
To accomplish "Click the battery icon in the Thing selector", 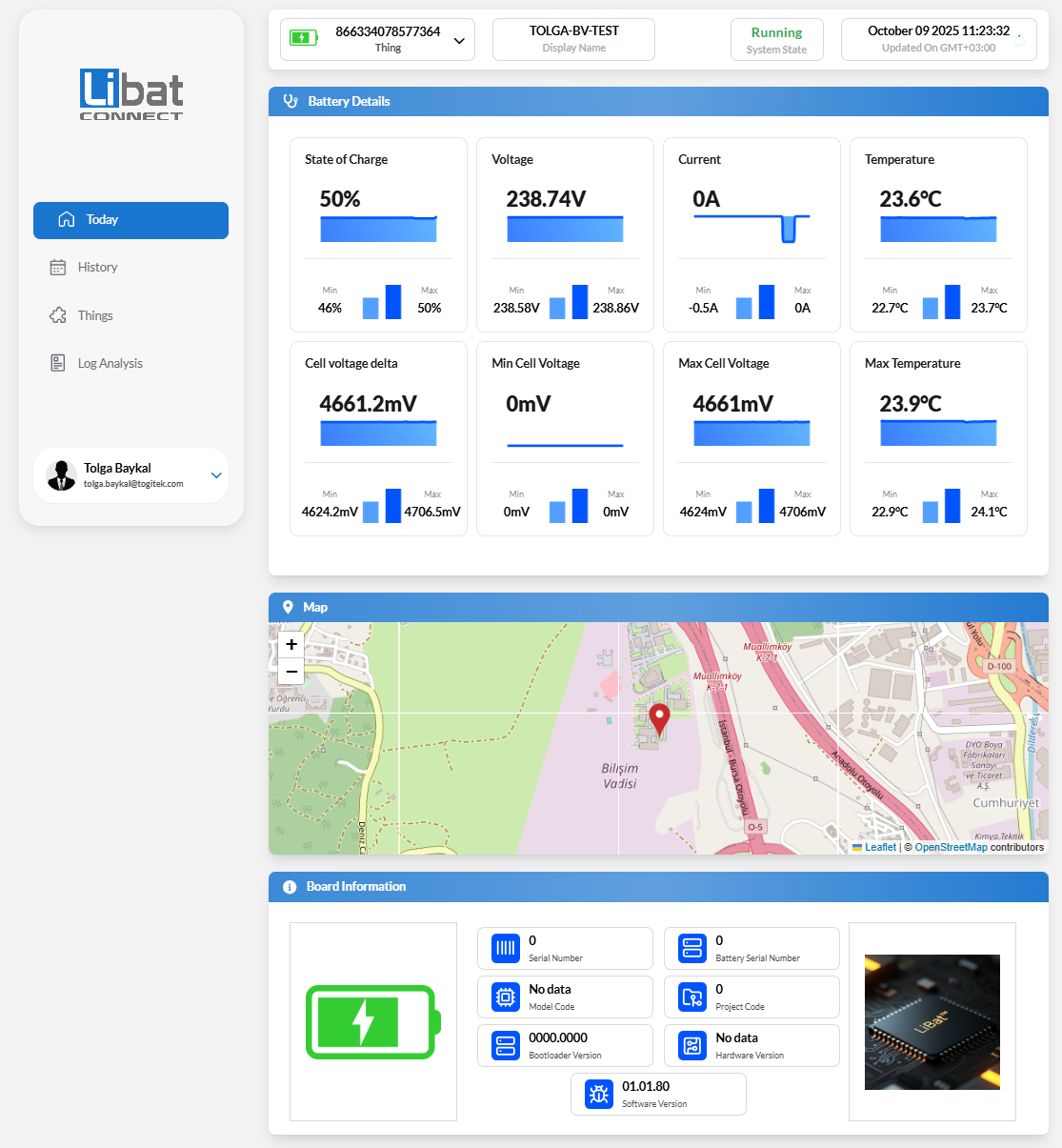I will [303, 39].
